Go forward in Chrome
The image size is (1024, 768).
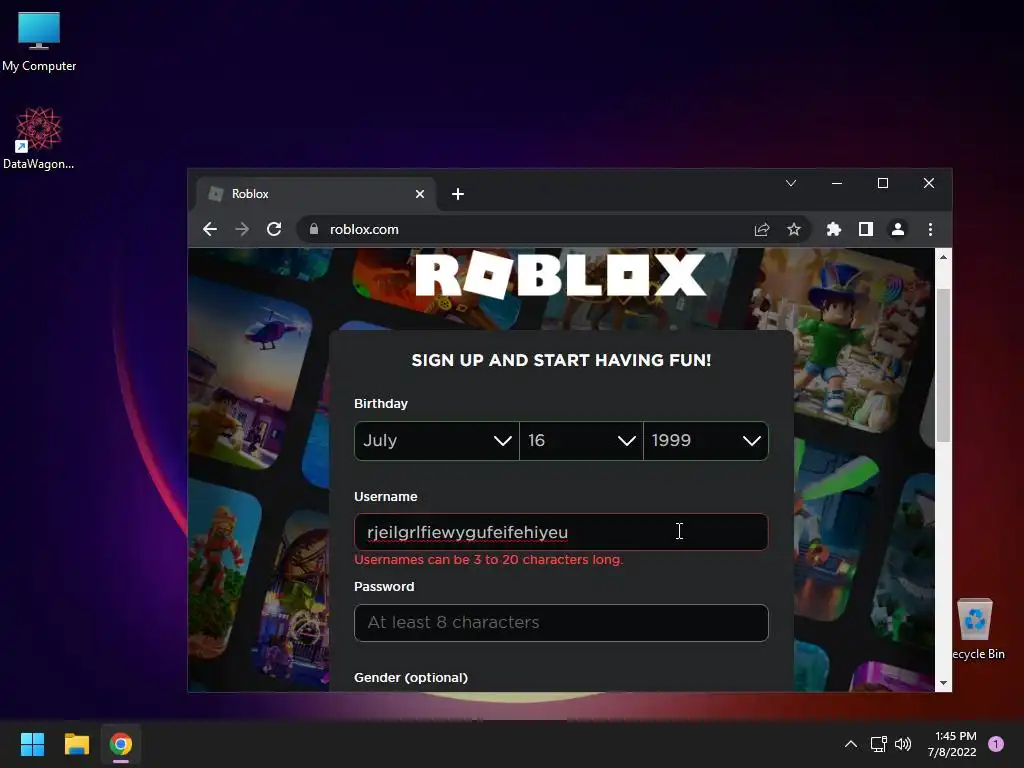point(242,229)
